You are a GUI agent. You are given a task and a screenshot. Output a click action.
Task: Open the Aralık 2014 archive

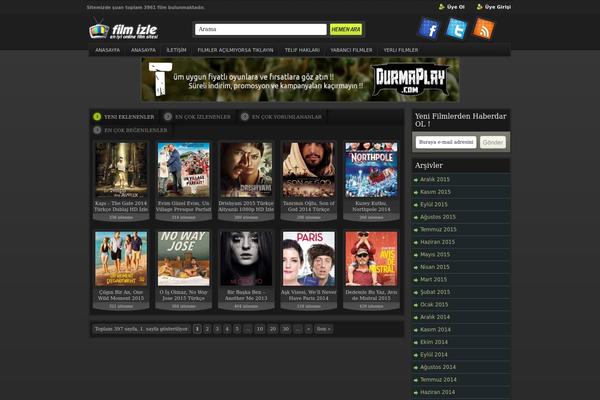tap(435, 317)
